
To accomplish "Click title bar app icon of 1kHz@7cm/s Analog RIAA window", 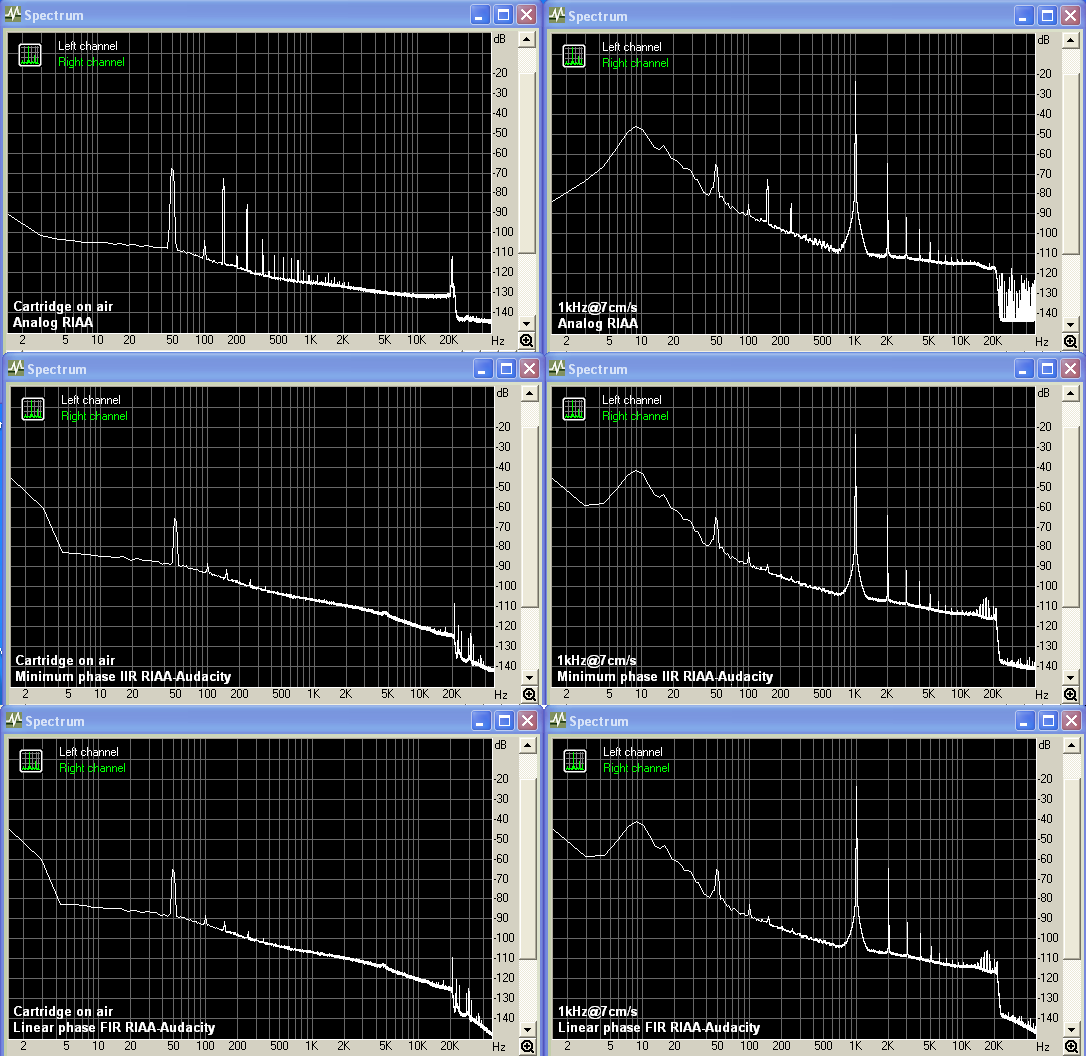I will point(557,15).
